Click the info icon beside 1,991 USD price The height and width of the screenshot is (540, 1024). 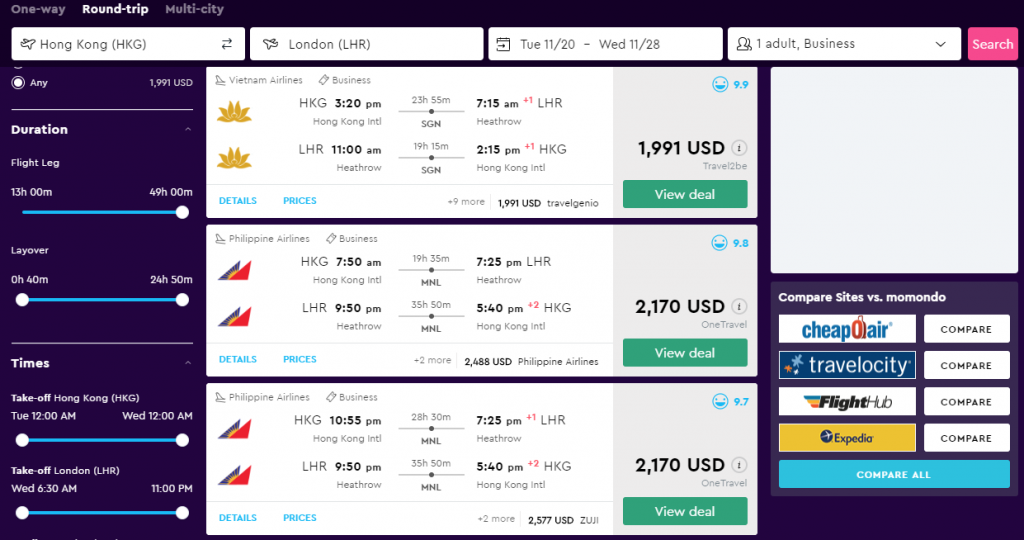click(x=739, y=148)
